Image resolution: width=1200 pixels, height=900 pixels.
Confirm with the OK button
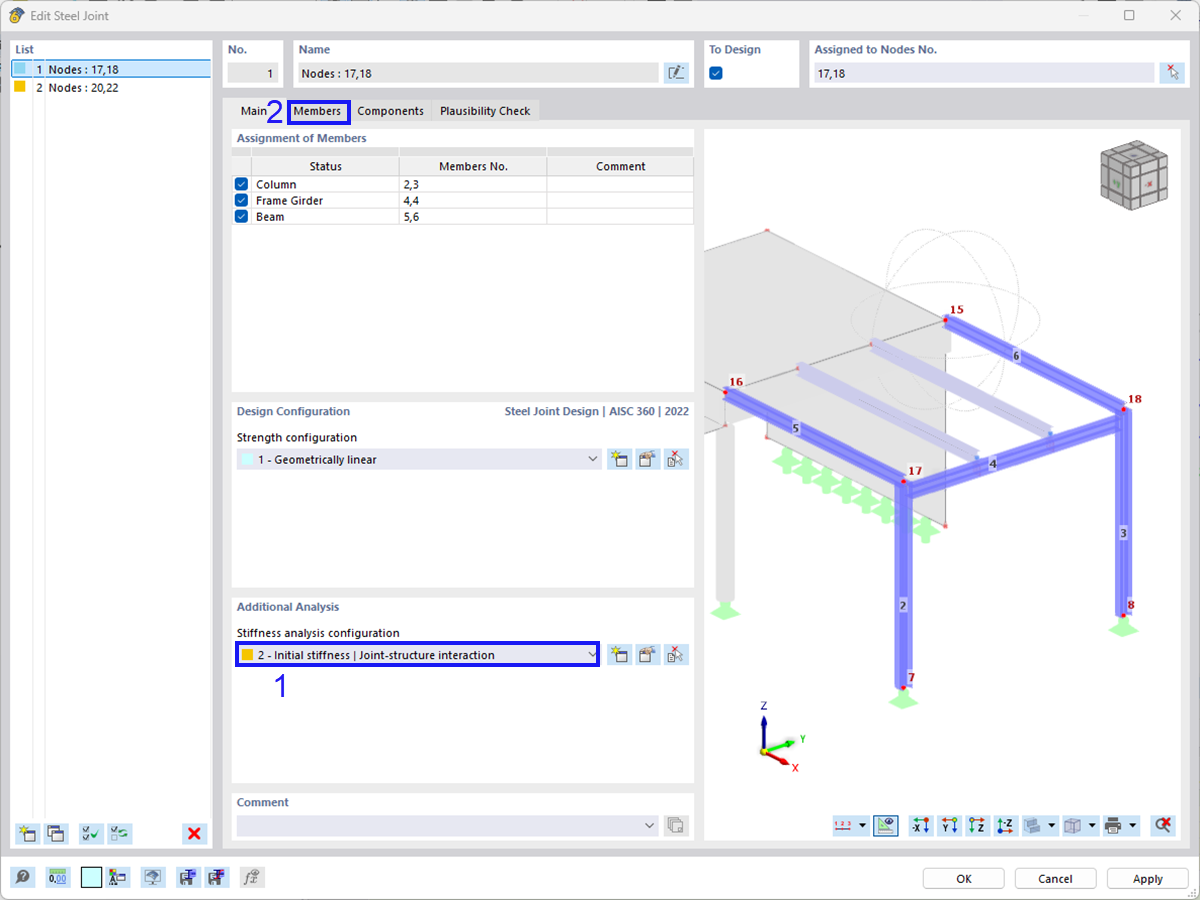point(963,878)
